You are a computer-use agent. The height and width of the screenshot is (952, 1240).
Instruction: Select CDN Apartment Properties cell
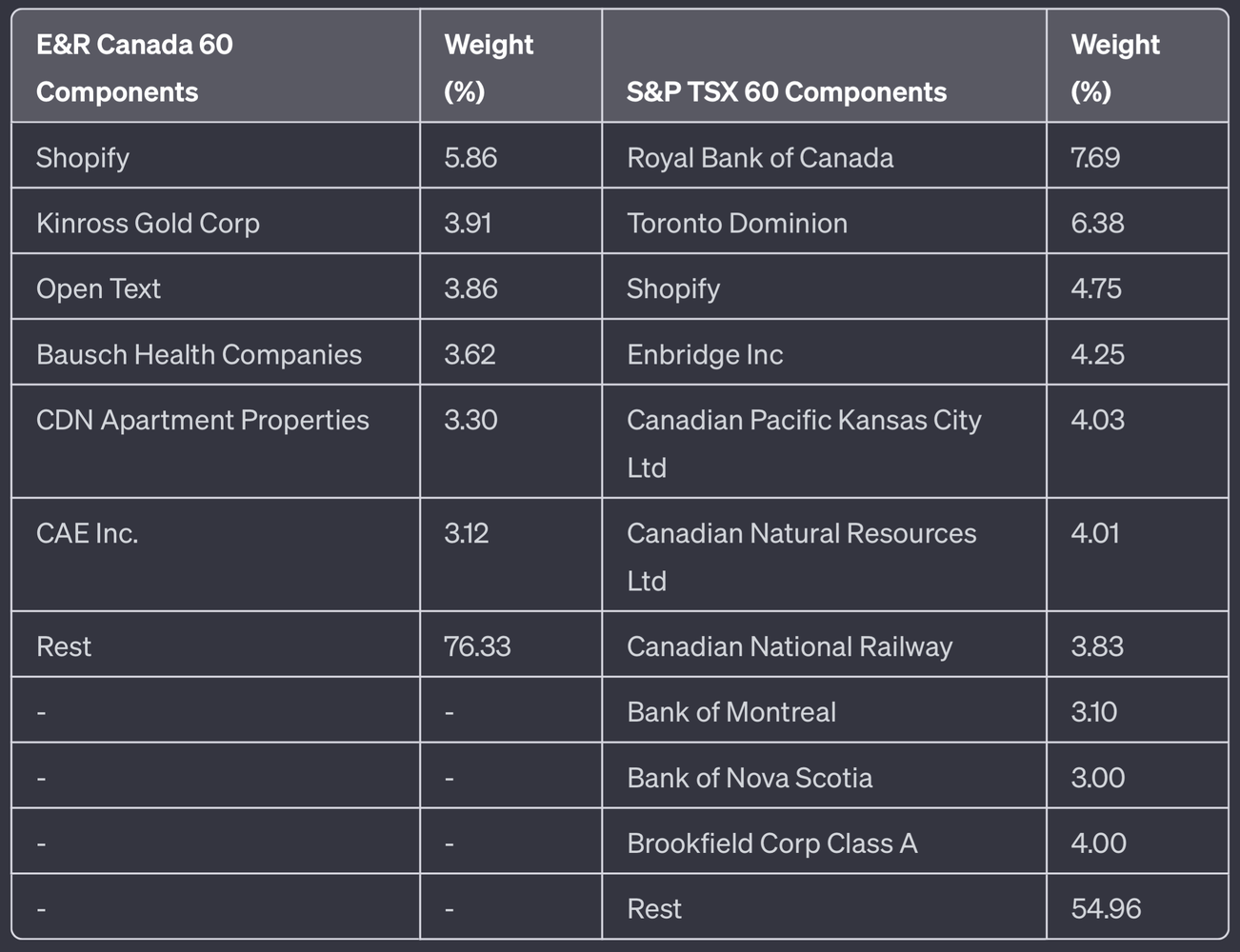(202, 420)
